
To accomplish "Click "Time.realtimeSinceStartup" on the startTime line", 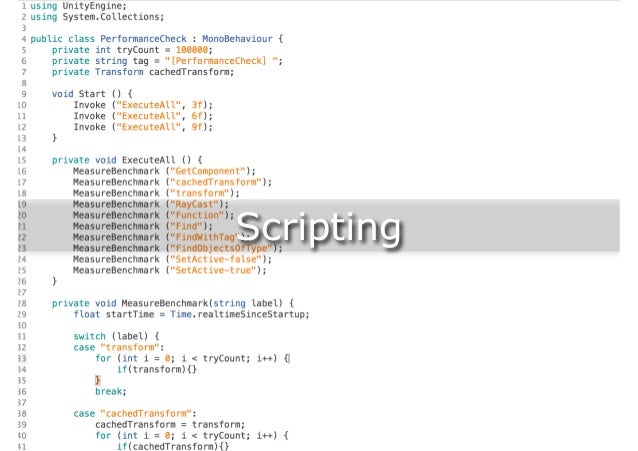I will pyautogui.click(x=237, y=315).
